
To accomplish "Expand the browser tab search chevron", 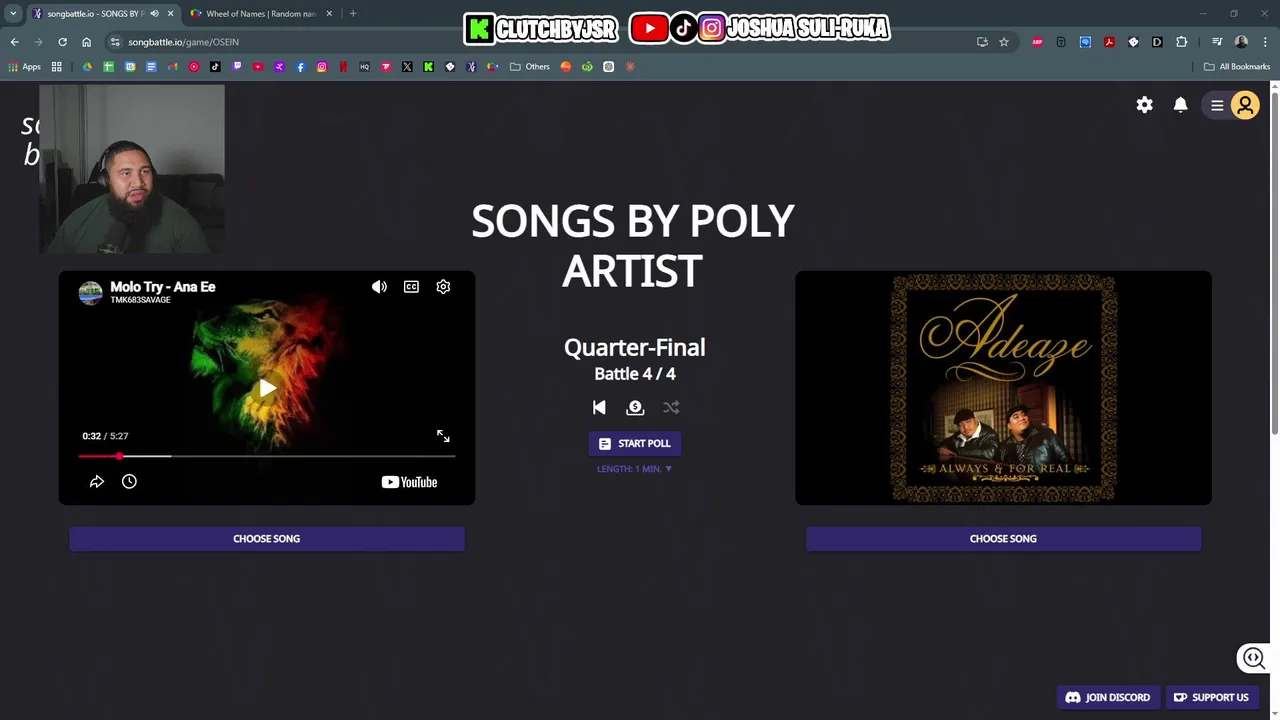I will pyautogui.click(x=13, y=14).
